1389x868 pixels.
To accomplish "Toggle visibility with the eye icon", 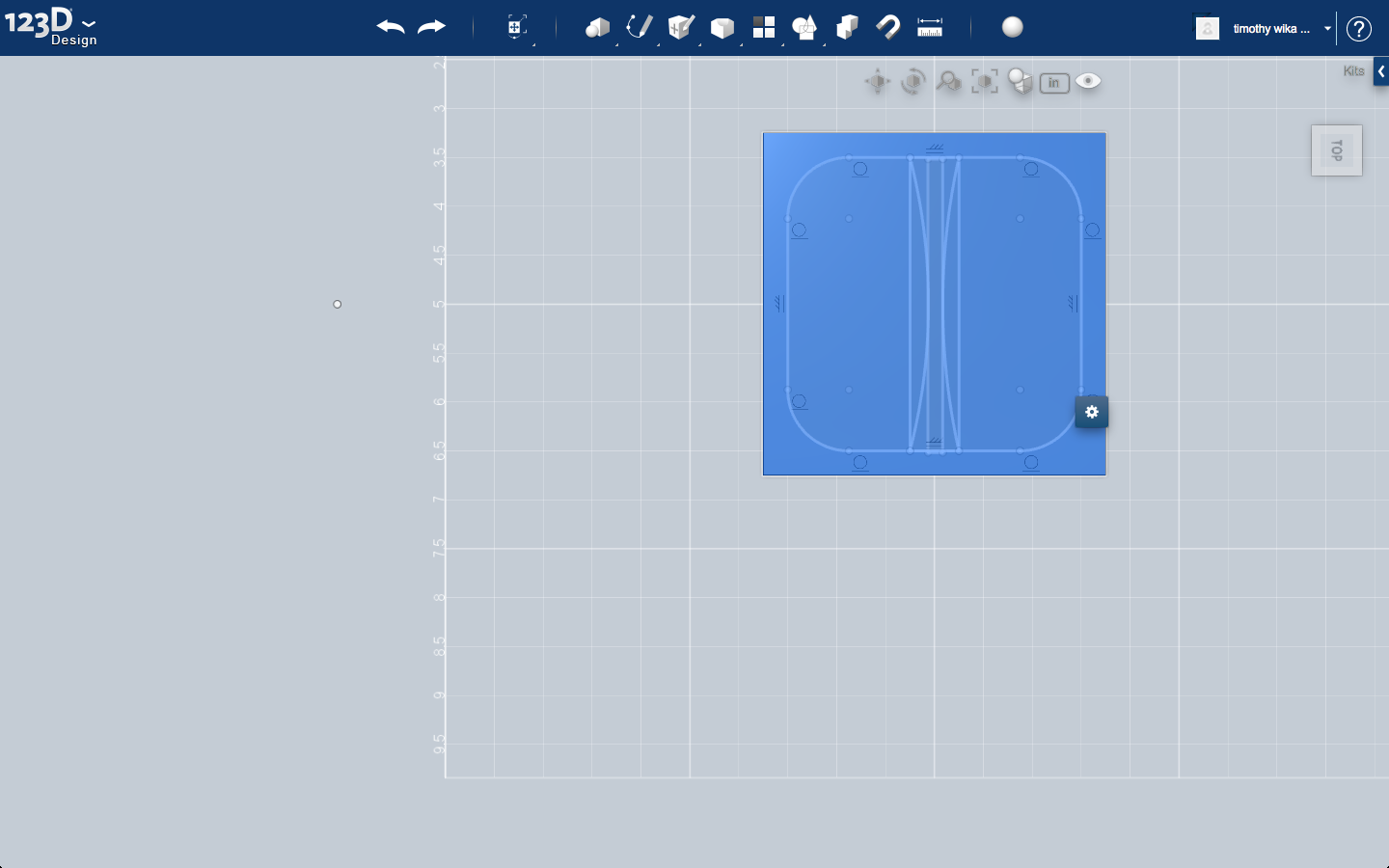I will pyautogui.click(x=1088, y=81).
